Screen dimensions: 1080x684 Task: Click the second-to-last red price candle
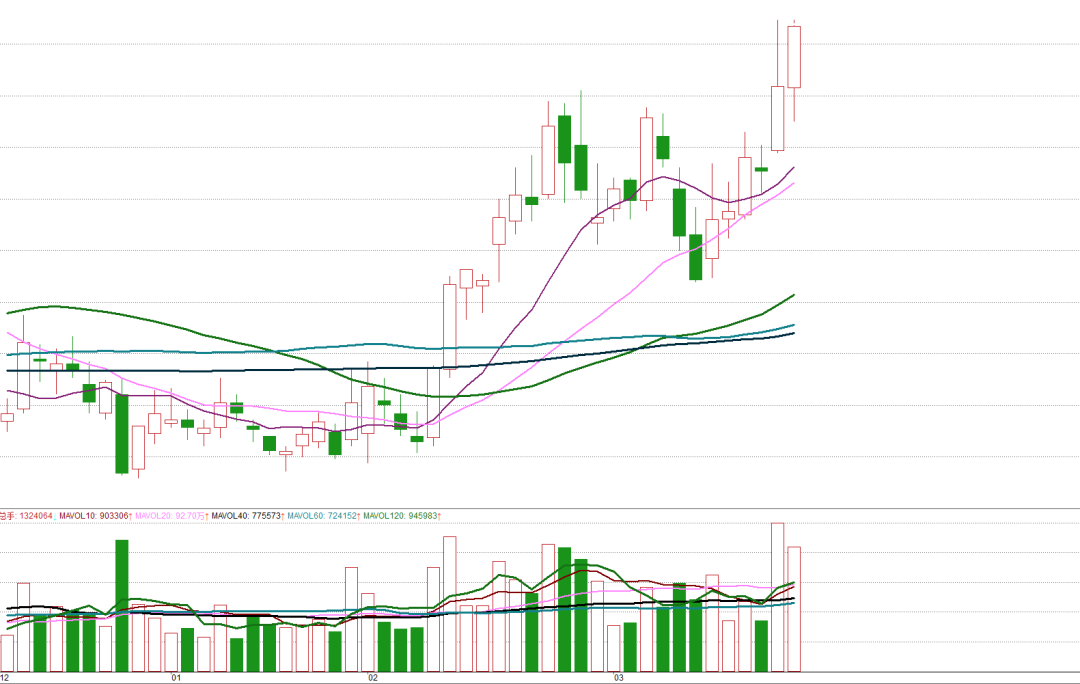coord(777,118)
